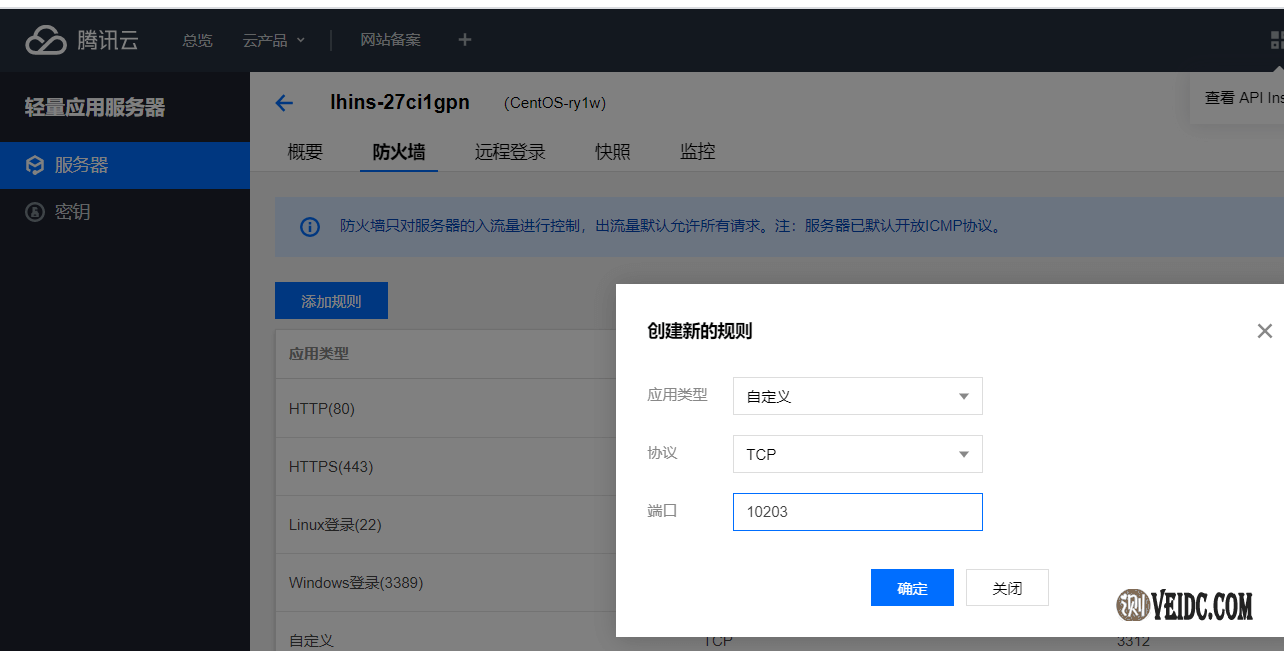Open 网站备案 in the top navigation

click(x=390, y=40)
